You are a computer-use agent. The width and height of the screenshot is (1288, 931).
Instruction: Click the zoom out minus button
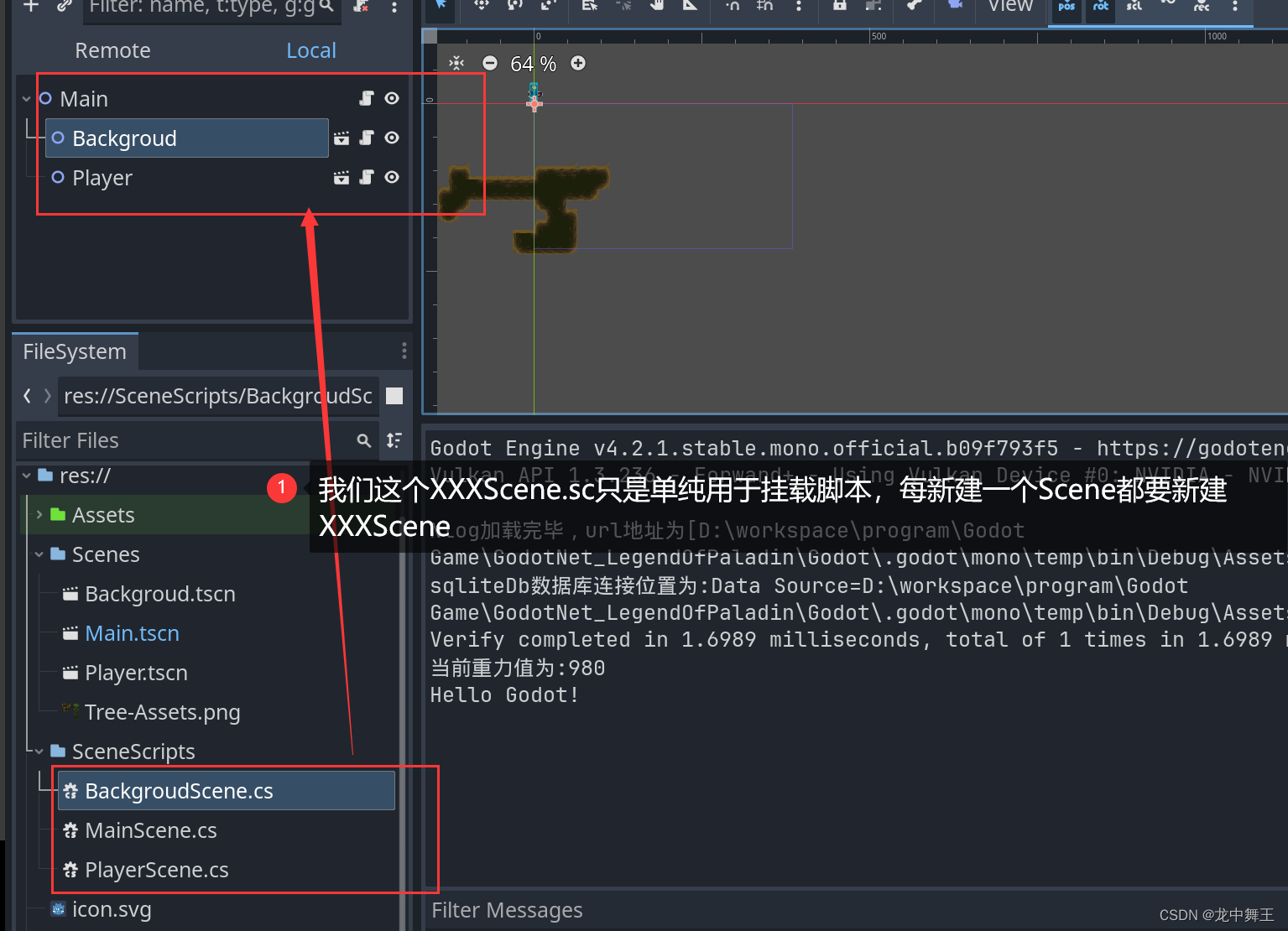(490, 63)
